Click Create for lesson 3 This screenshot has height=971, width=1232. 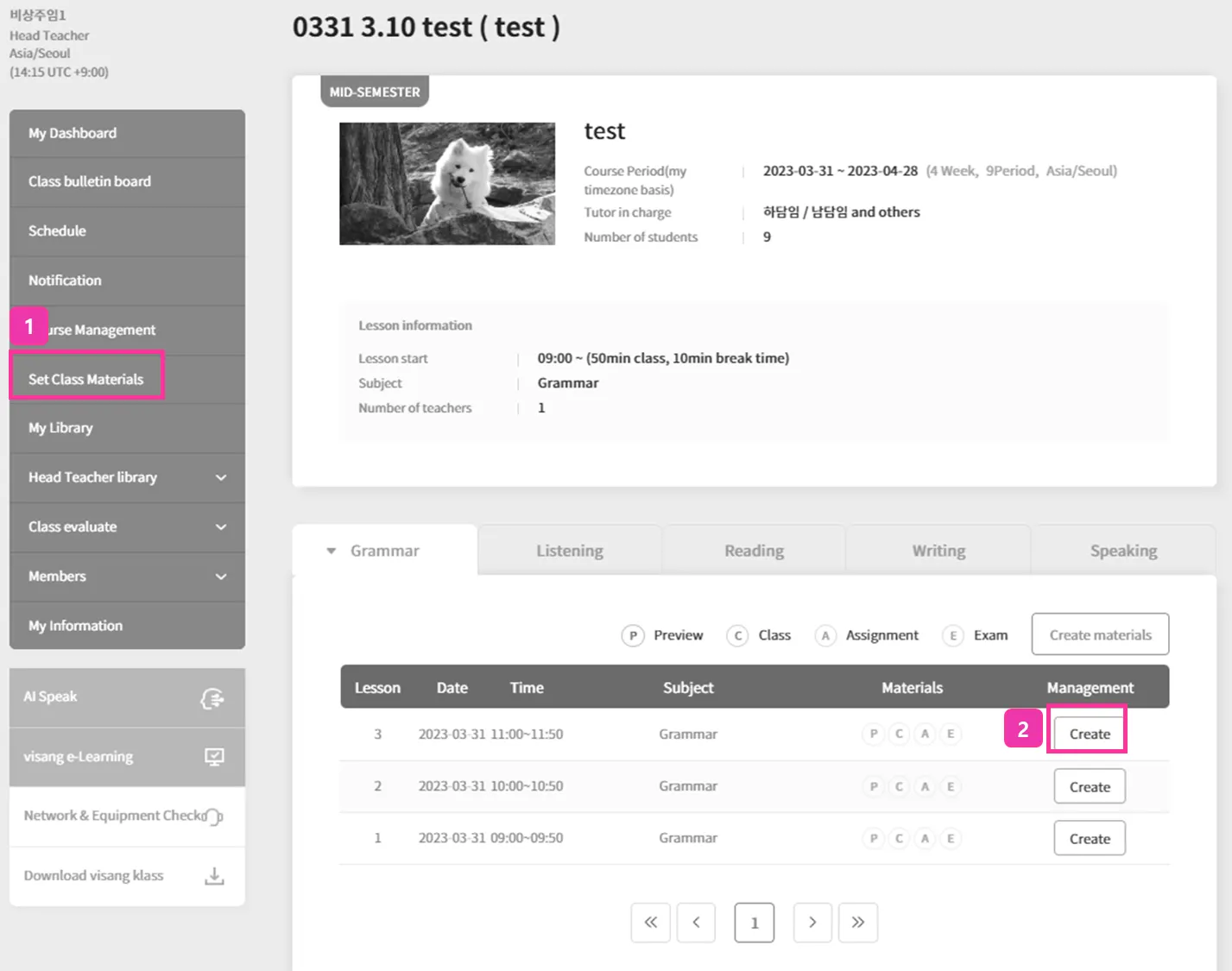(x=1090, y=734)
